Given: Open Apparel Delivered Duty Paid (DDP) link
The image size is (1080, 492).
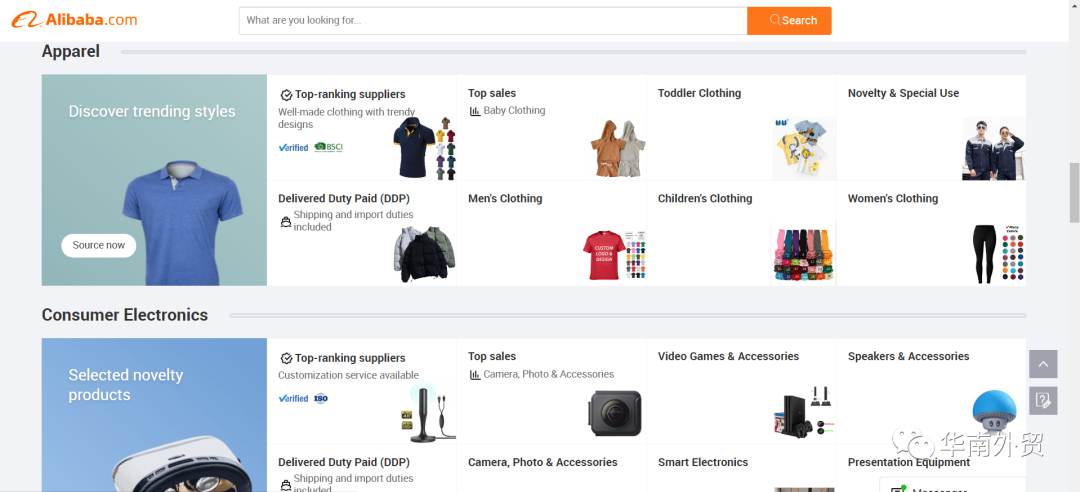Looking at the screenshot, I should (x=344, y=198).
